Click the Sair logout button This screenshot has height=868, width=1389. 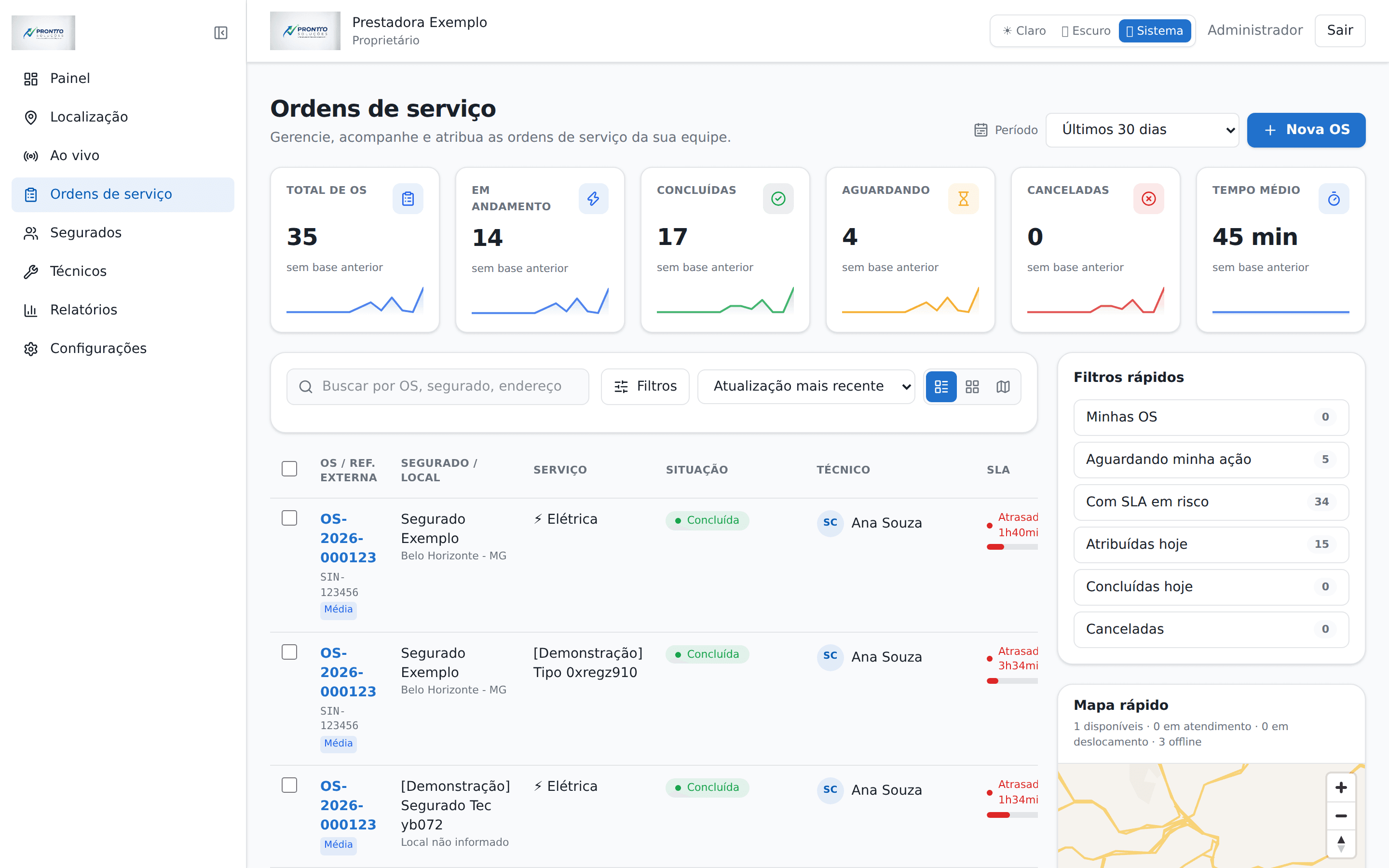(x=1340, y=30)
